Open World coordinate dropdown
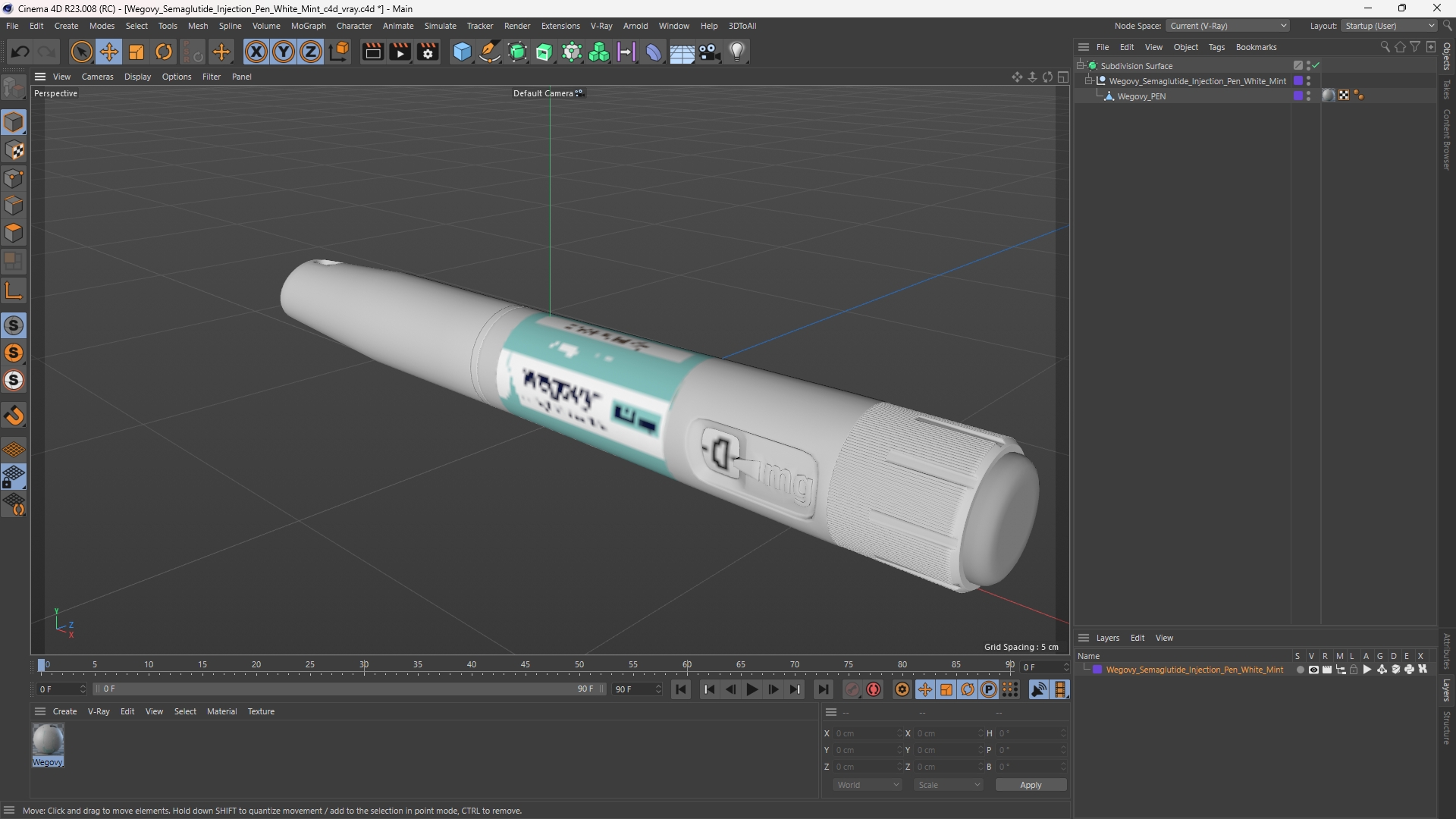1456x819 pixels. coord(868,785)
